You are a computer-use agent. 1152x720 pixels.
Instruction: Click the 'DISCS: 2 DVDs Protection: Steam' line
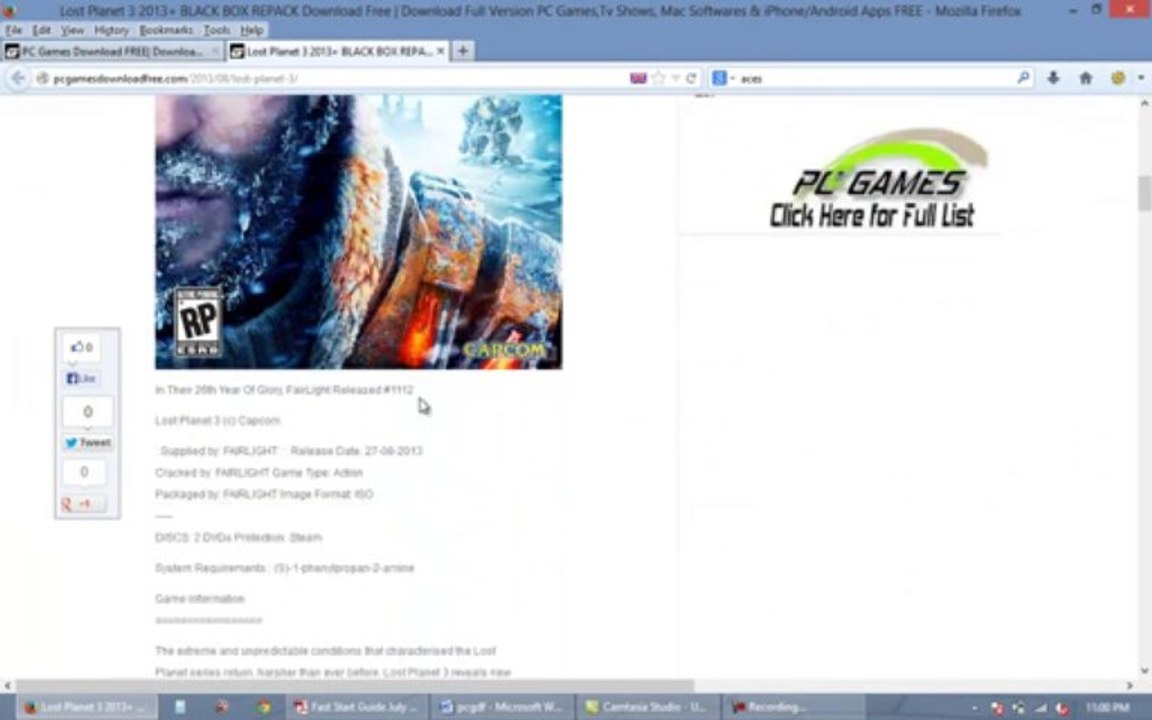point(238,537)
